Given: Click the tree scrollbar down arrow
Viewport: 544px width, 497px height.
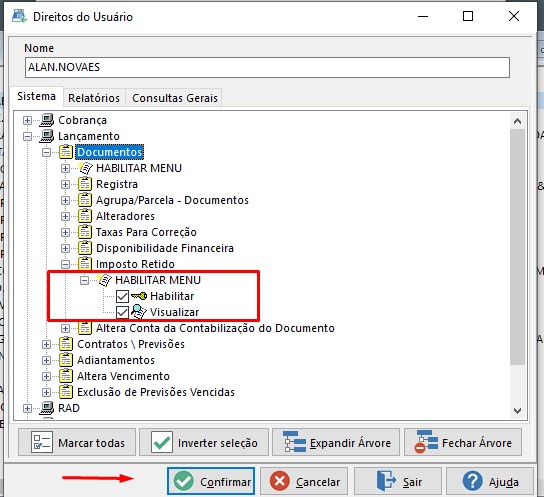Looking at the screenshot, I should click(x=517, y=411).
